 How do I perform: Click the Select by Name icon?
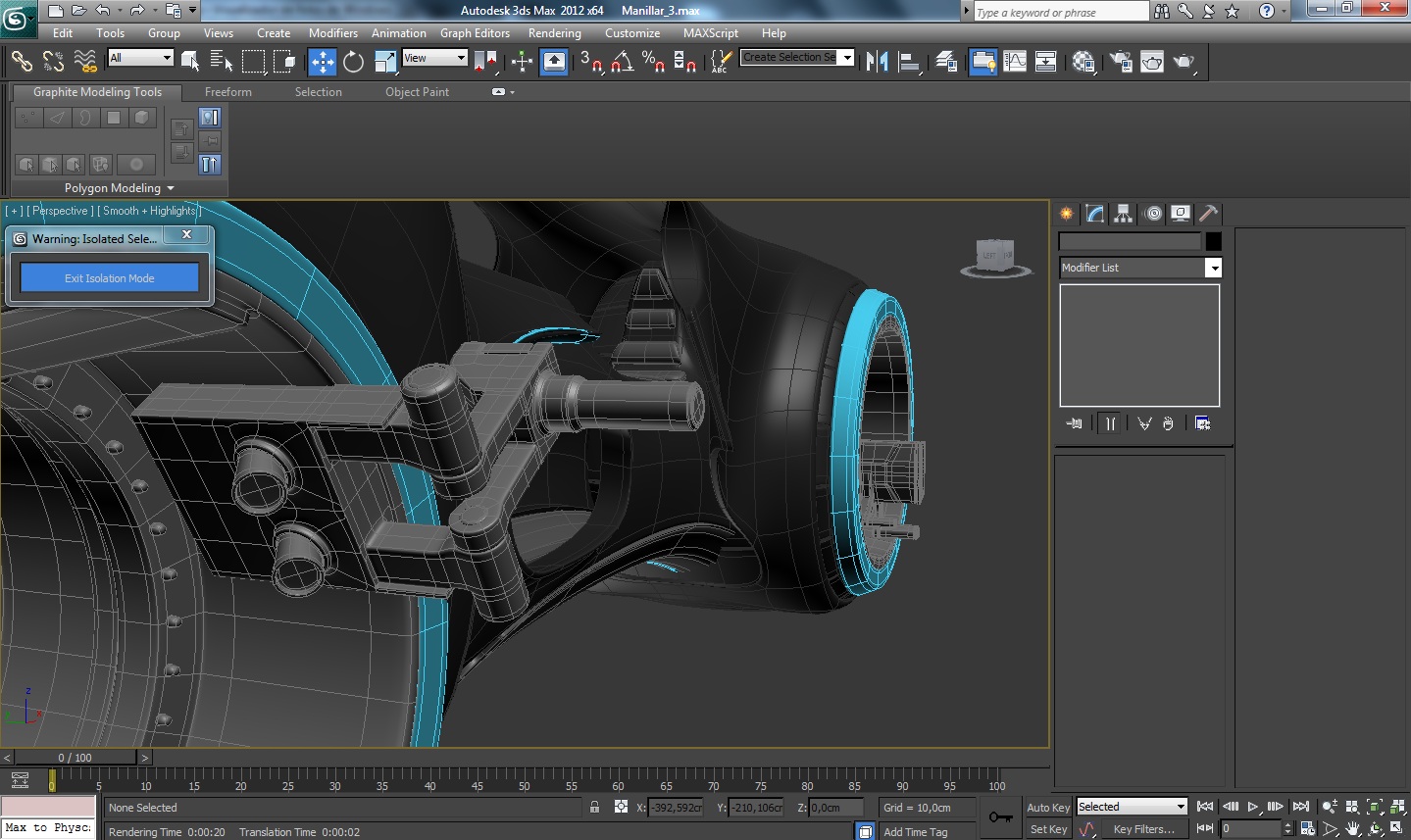(222, 62)
